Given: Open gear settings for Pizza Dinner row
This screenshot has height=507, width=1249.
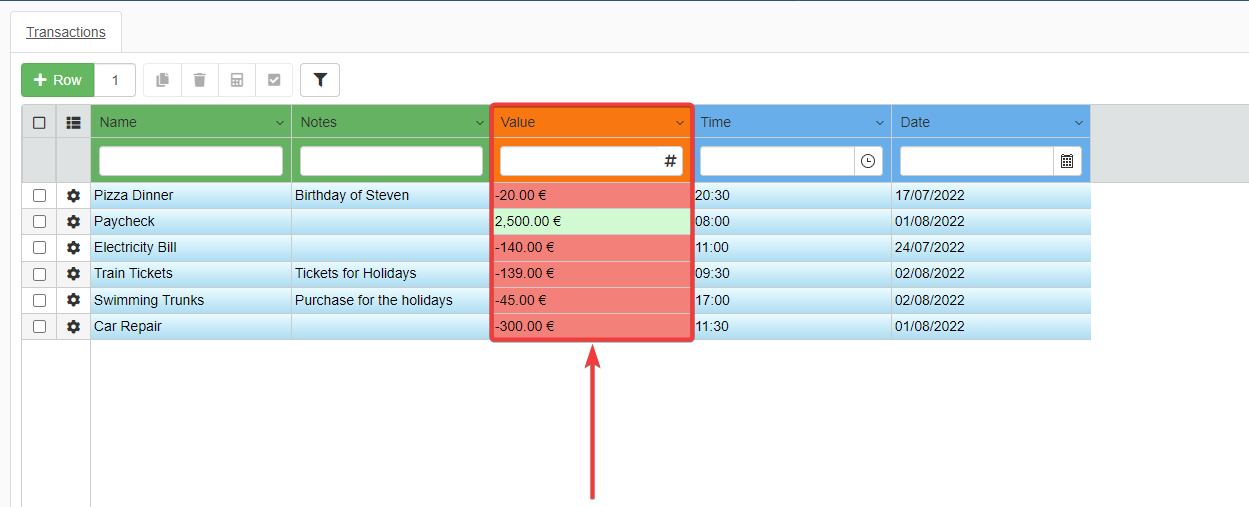Looking at the screenshot, I should click(x=73, y=196).
